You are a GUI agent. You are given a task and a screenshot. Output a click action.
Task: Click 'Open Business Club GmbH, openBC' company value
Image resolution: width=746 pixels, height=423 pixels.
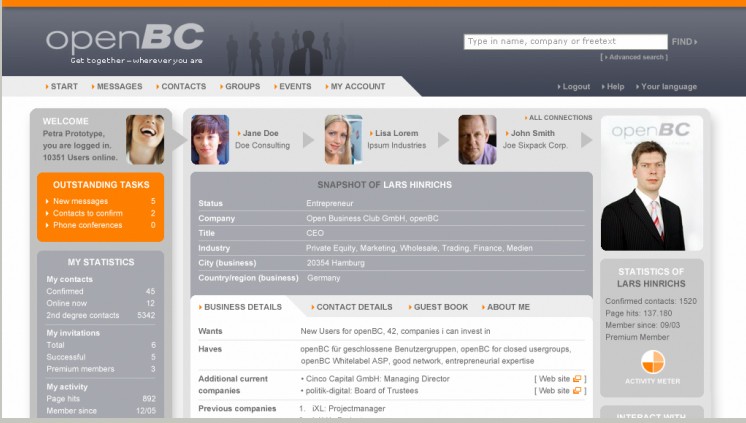point(372,218)
